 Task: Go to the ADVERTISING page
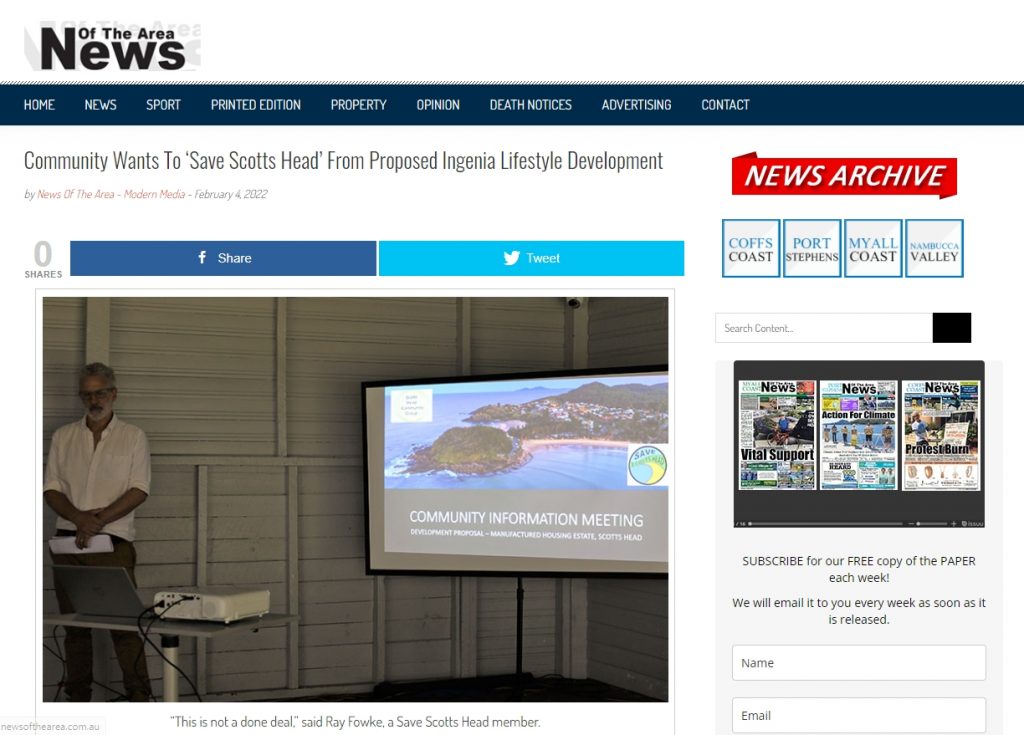[x=637, y=105]
